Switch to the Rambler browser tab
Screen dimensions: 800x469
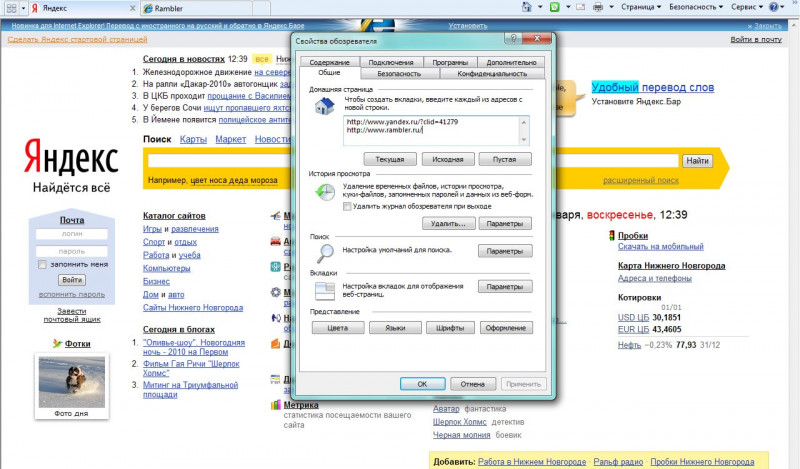[x=196, y=8]
